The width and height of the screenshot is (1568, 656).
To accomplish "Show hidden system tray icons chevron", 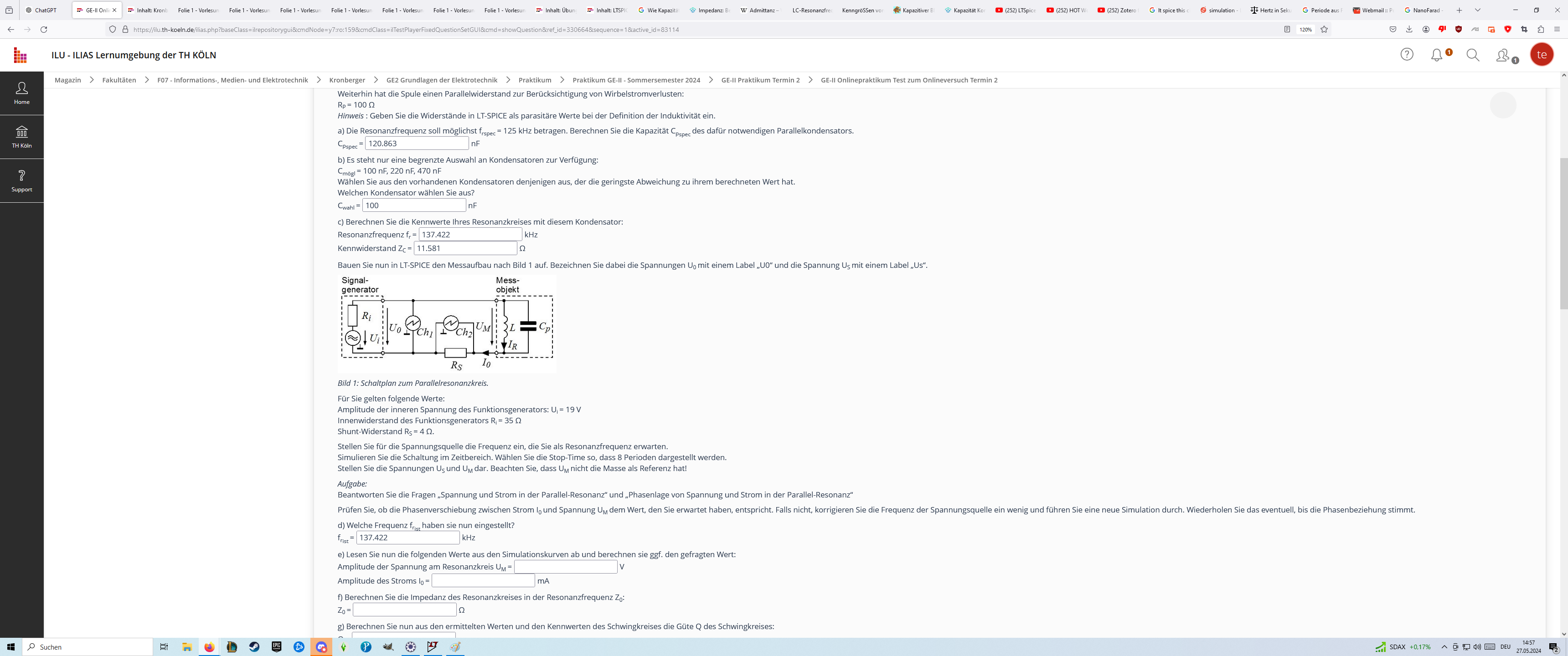I will click(x=1444, y=647).
